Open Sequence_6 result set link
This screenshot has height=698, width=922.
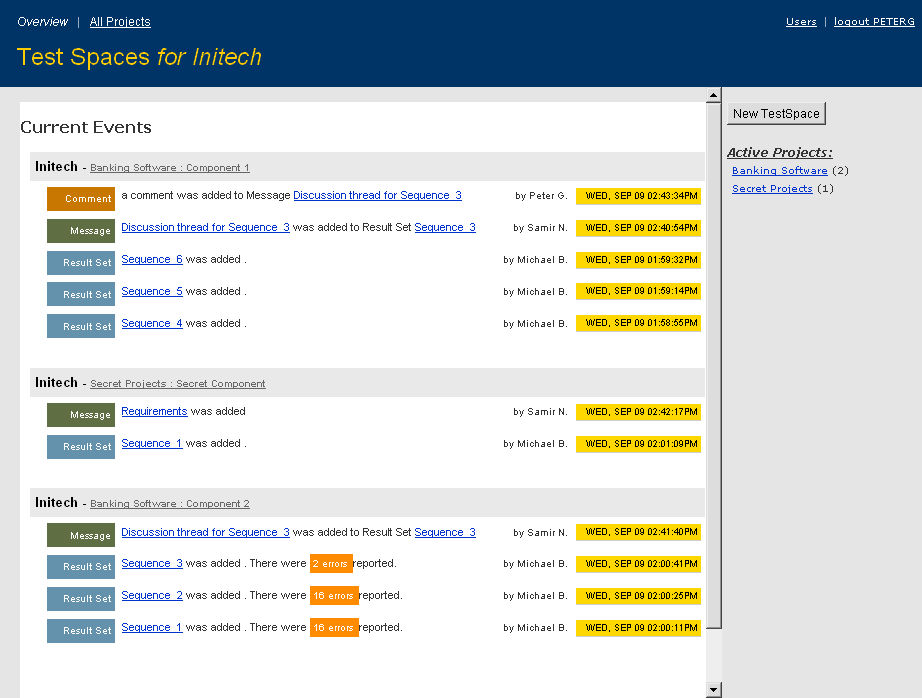152,259
